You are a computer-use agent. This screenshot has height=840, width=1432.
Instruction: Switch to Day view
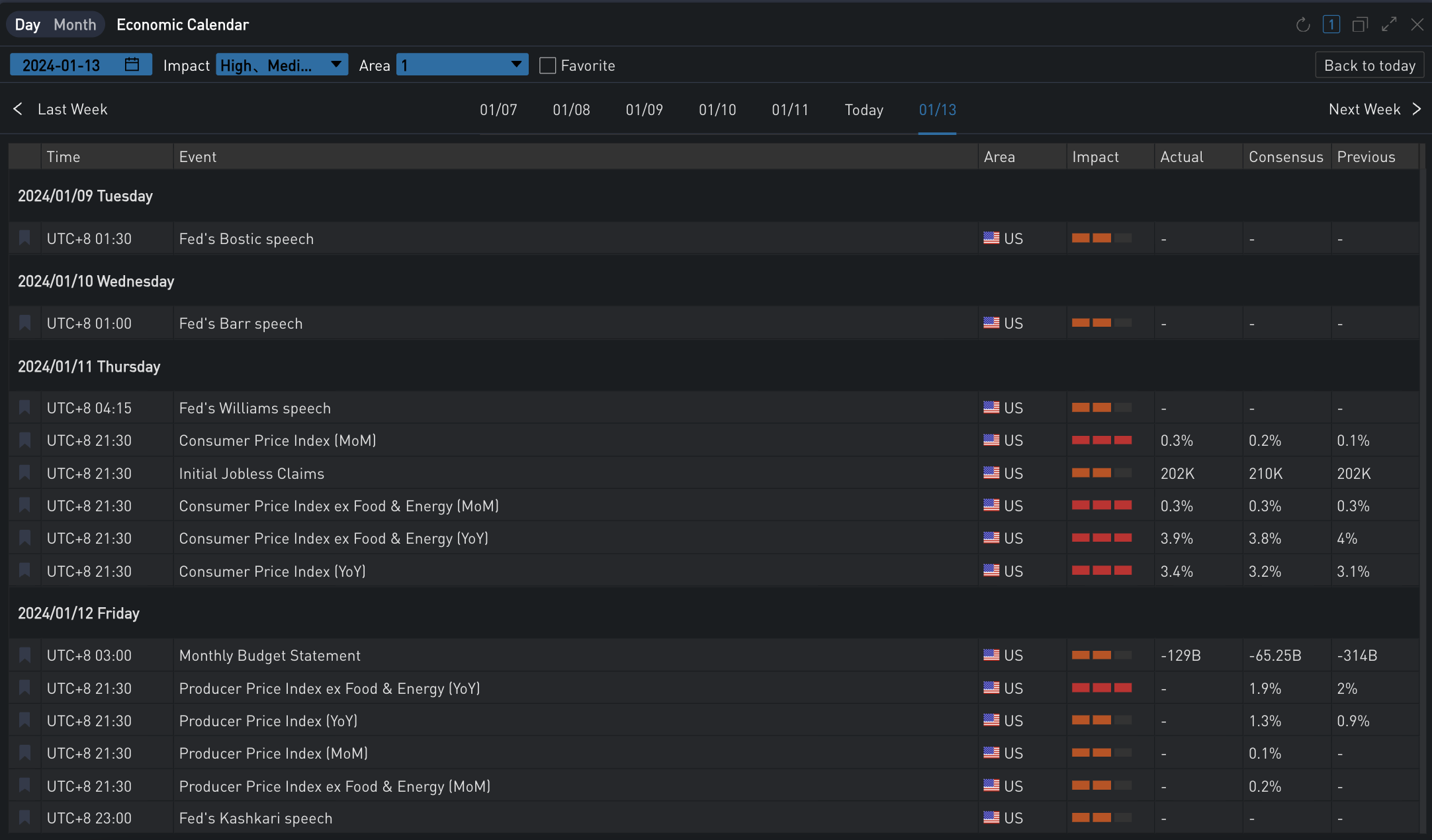(28, 25)
